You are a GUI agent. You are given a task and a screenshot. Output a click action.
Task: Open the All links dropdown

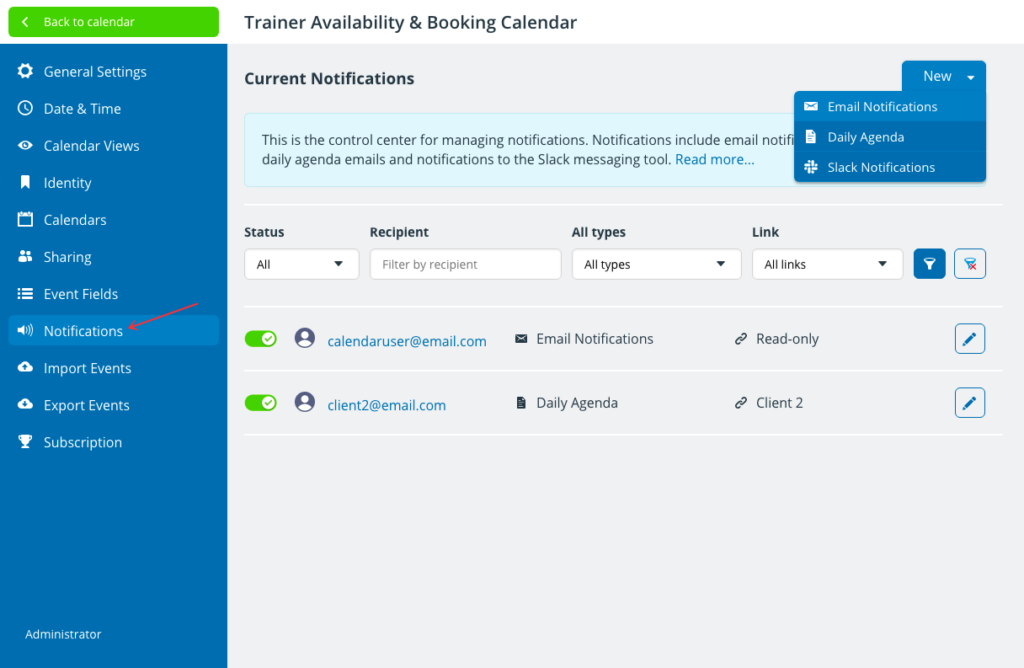coord(827,264)
